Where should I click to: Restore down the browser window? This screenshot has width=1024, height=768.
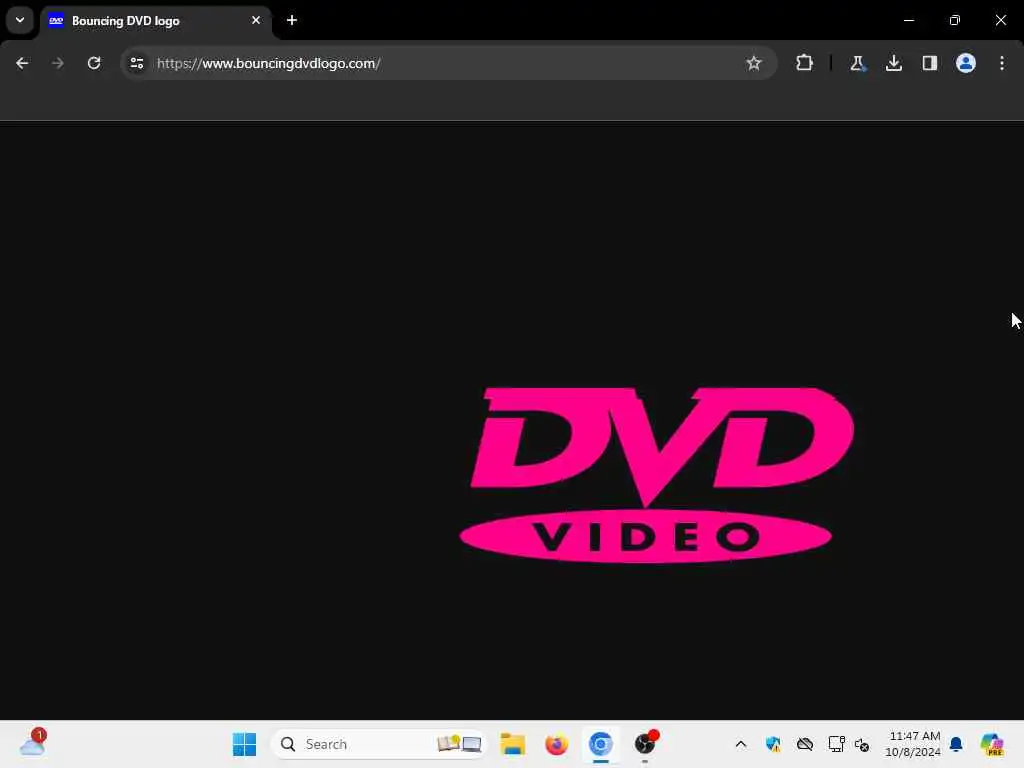(955, 20)
